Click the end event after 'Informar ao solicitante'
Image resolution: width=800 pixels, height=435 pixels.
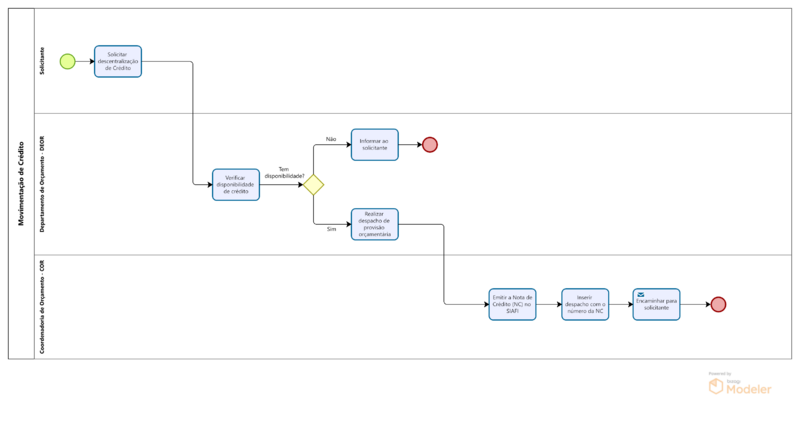click(430, 144)
